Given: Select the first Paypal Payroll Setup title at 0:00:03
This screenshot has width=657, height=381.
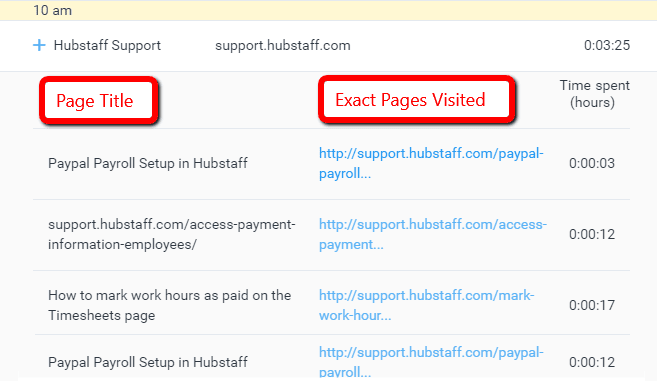Looking at the screenshot, I should [x=148, y=163].
